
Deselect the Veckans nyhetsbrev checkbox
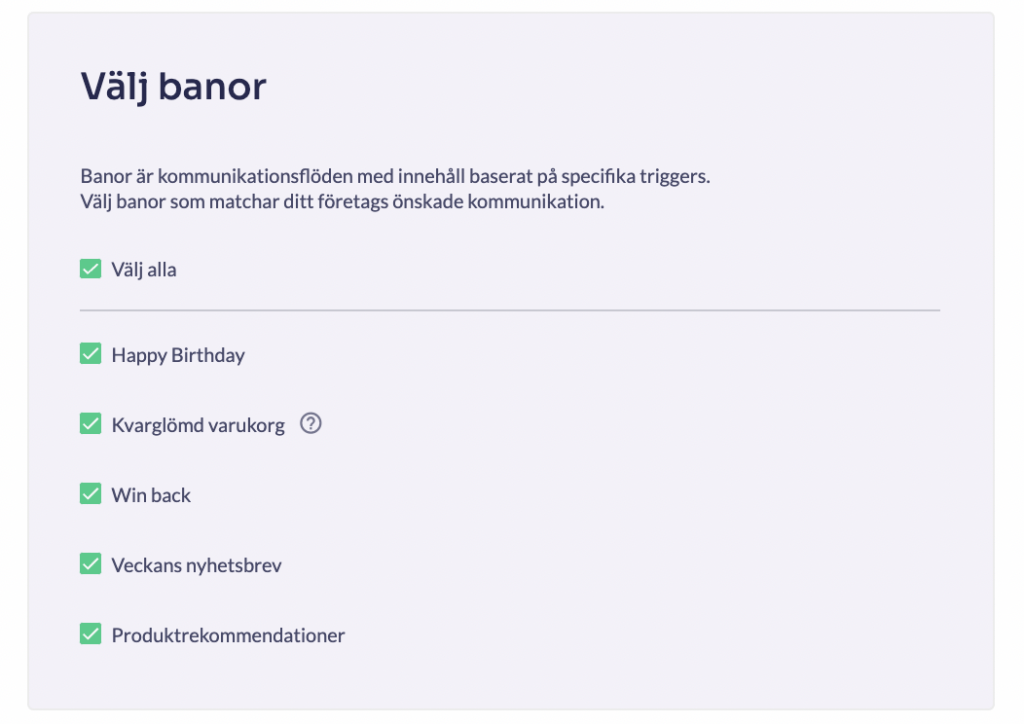point(91,564)
